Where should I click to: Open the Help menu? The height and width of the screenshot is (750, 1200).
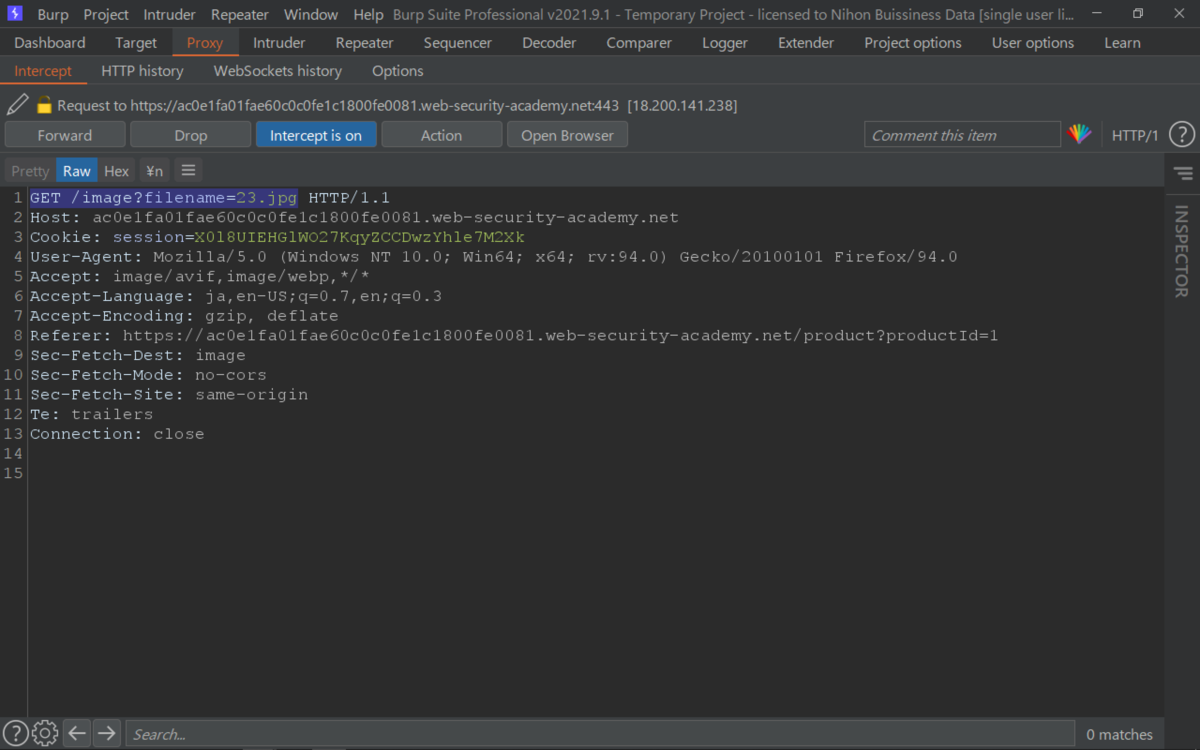(368, 15)
